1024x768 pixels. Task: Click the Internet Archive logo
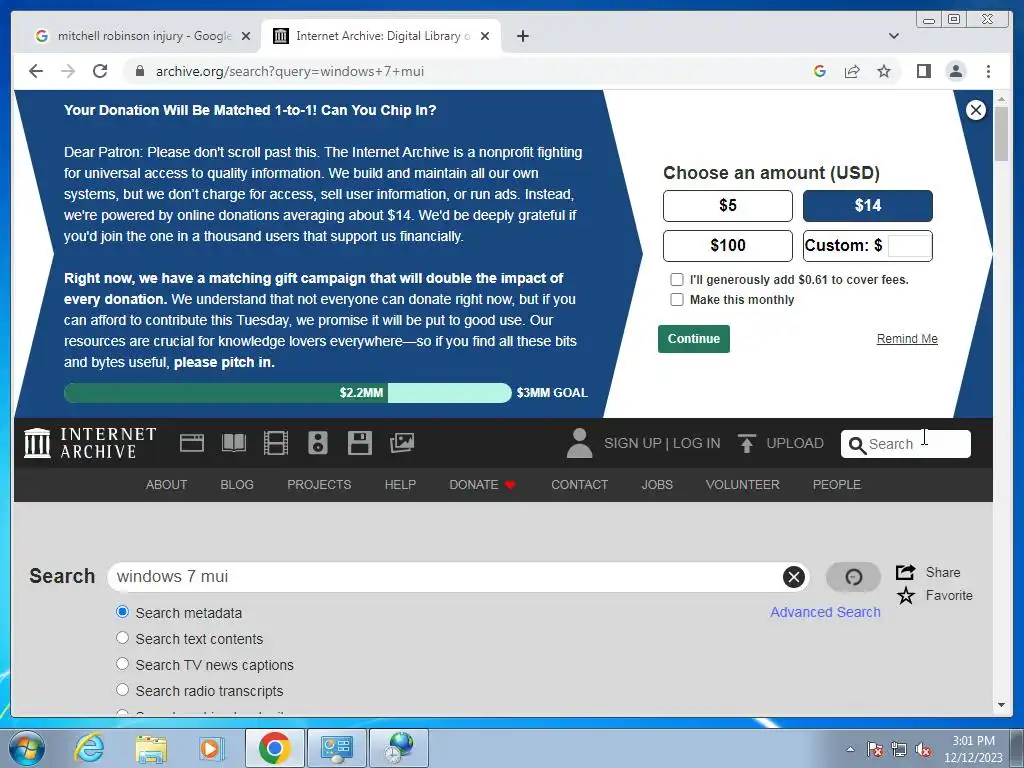click(x=90, y=443)
